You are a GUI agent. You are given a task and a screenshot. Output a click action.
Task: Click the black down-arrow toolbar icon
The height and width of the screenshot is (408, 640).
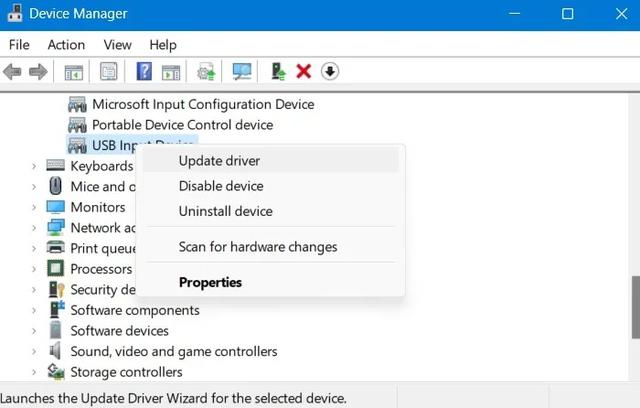click(x=330, y=72)
